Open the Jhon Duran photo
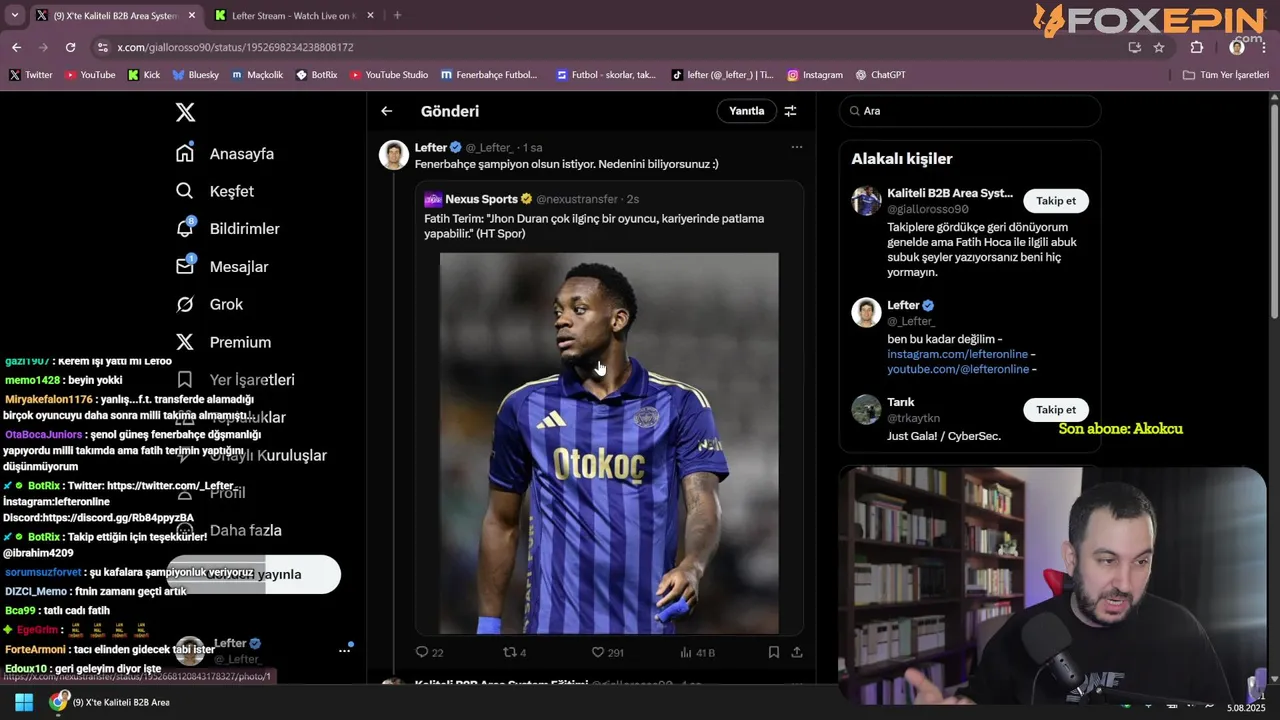Screen dimensions: 1280x720 tap(609, 443)
